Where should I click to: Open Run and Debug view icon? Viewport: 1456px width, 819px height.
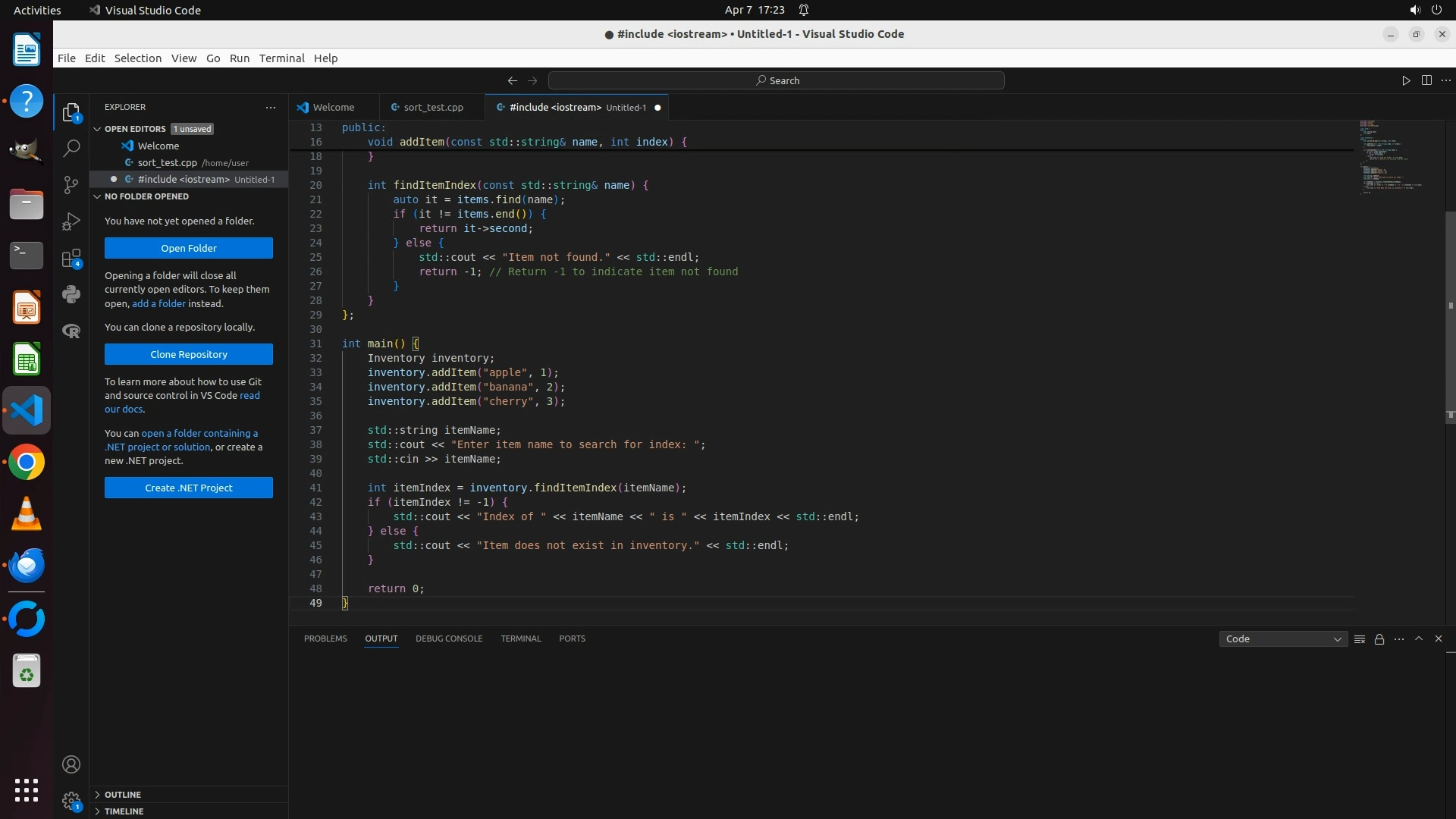(x=71, y=221)
